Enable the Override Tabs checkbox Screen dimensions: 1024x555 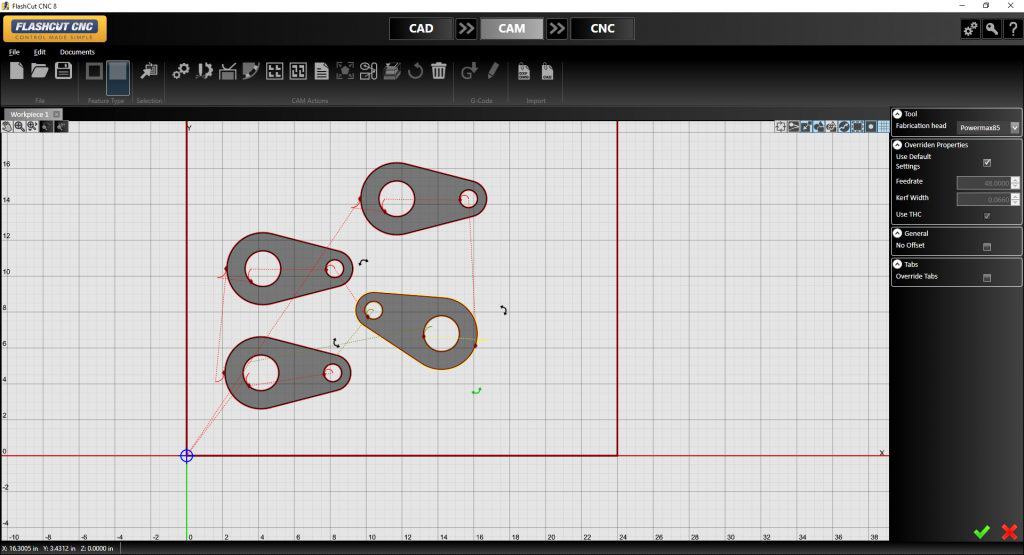(x=987, y=277)
